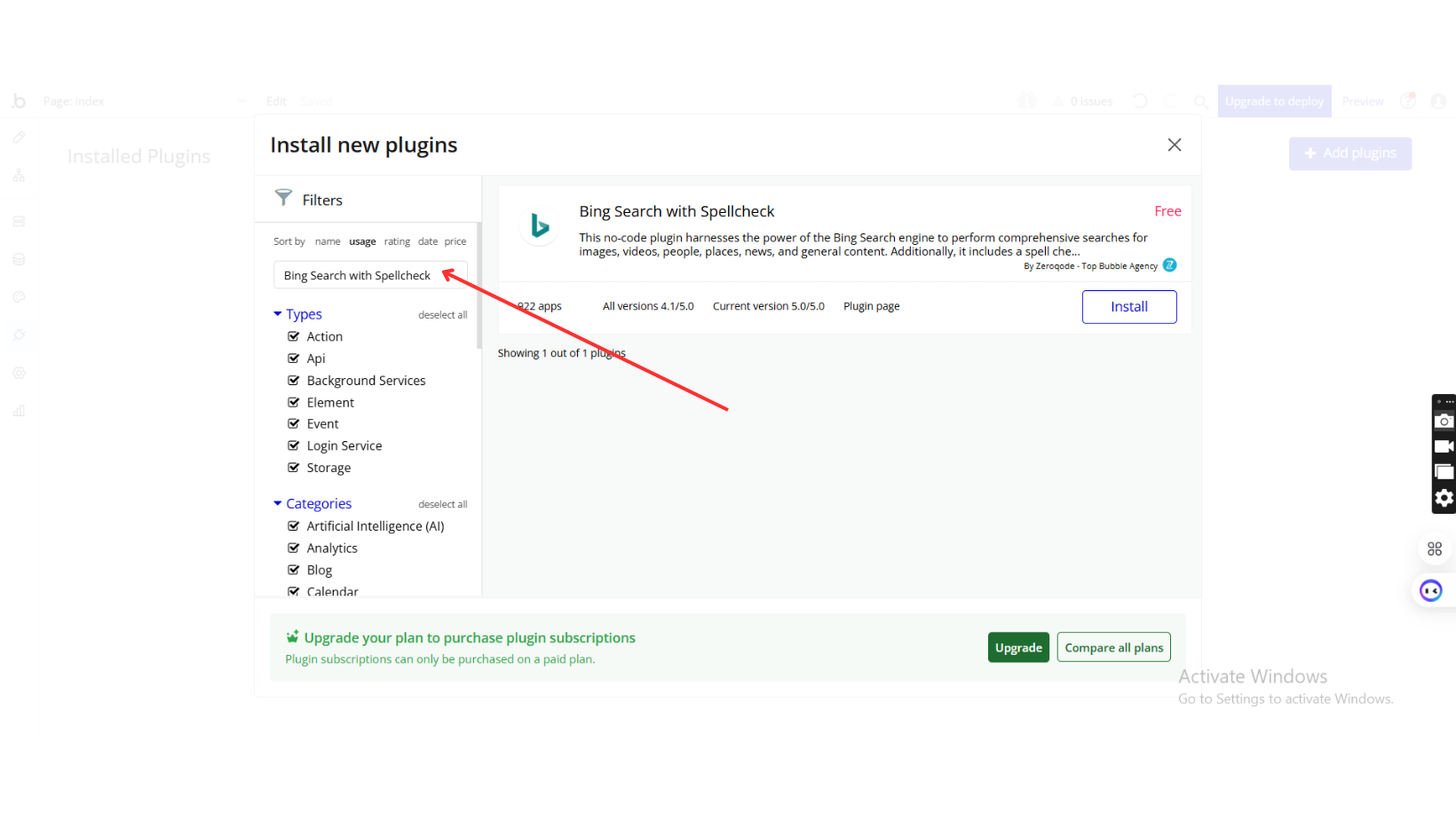Screen dimensions: 1456x820
Task: Uncheck the Artificial Intelligence (AI) category
Action: click(294, 526)
